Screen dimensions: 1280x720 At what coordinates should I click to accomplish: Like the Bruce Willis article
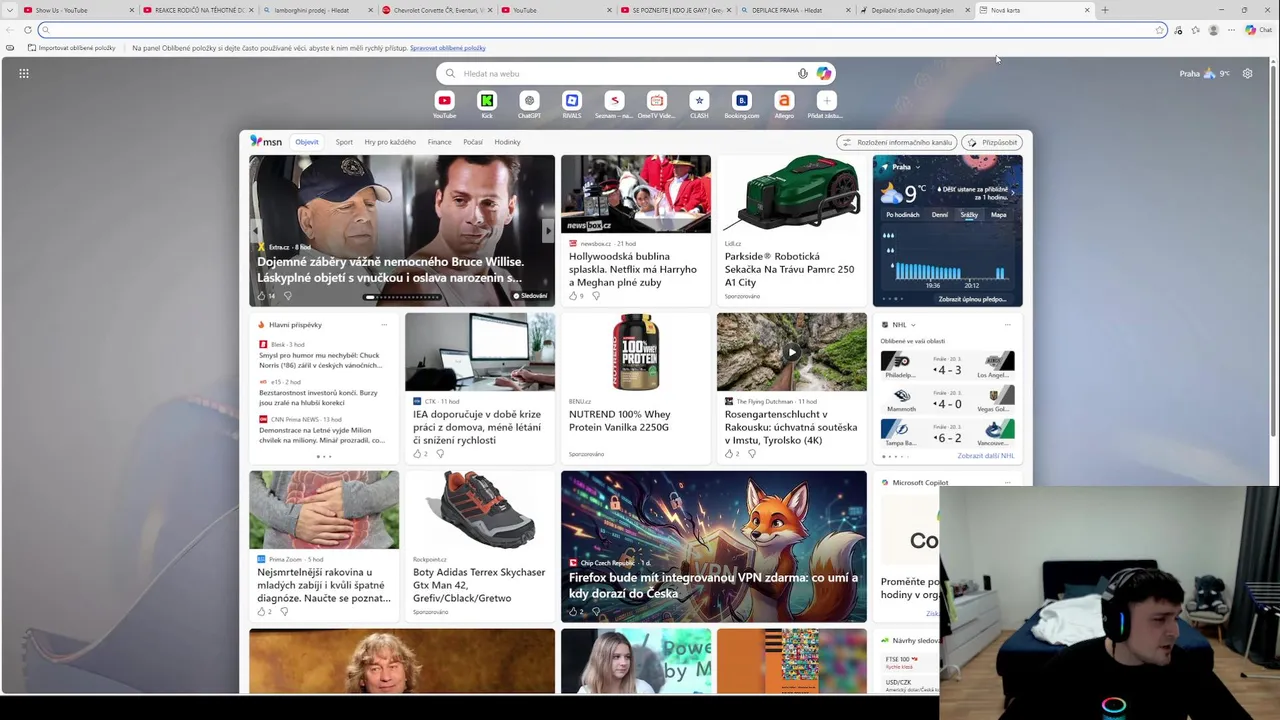click(262, 296)
